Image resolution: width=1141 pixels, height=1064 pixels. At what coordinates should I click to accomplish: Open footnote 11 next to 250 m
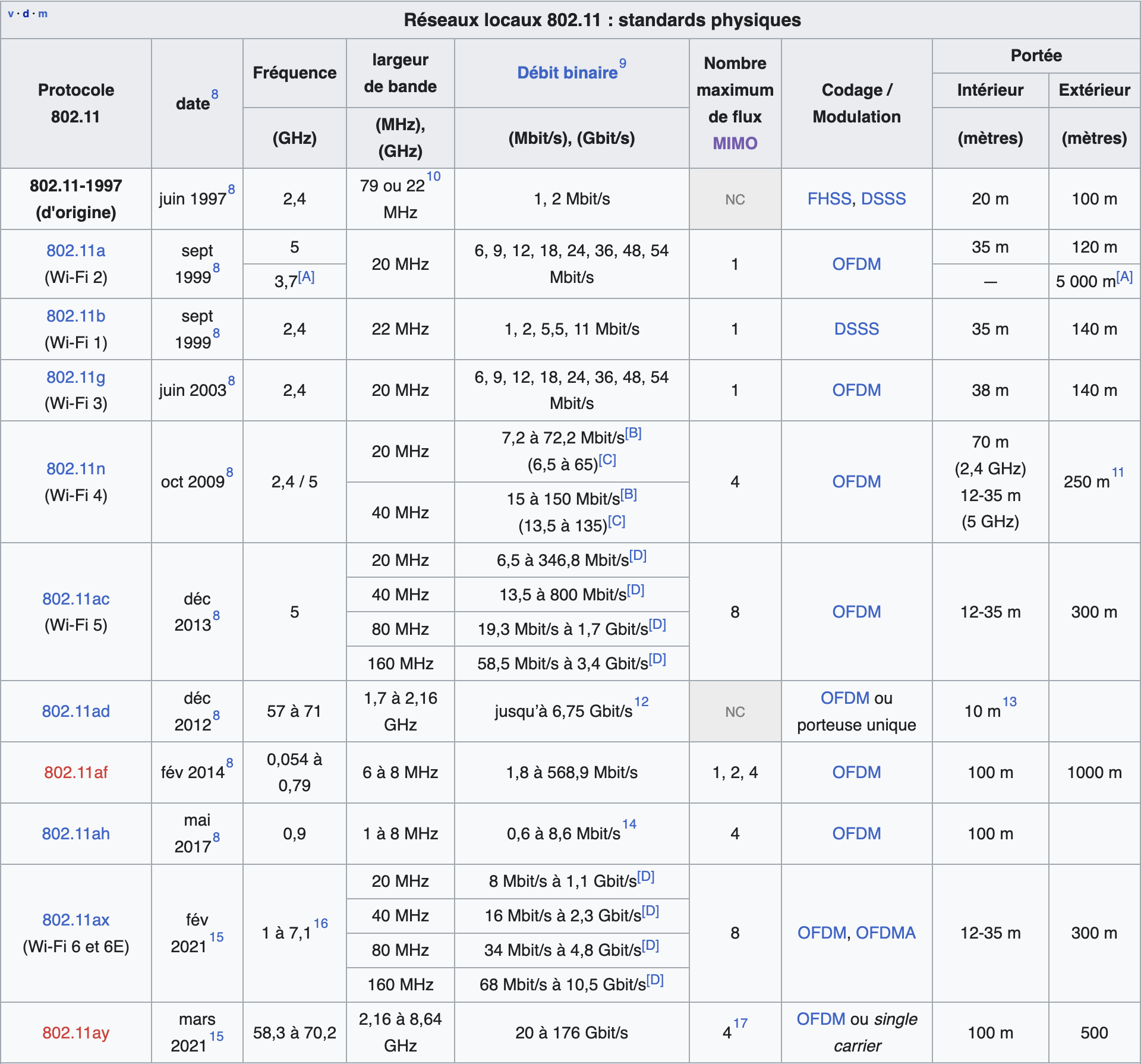point(1118,473)
